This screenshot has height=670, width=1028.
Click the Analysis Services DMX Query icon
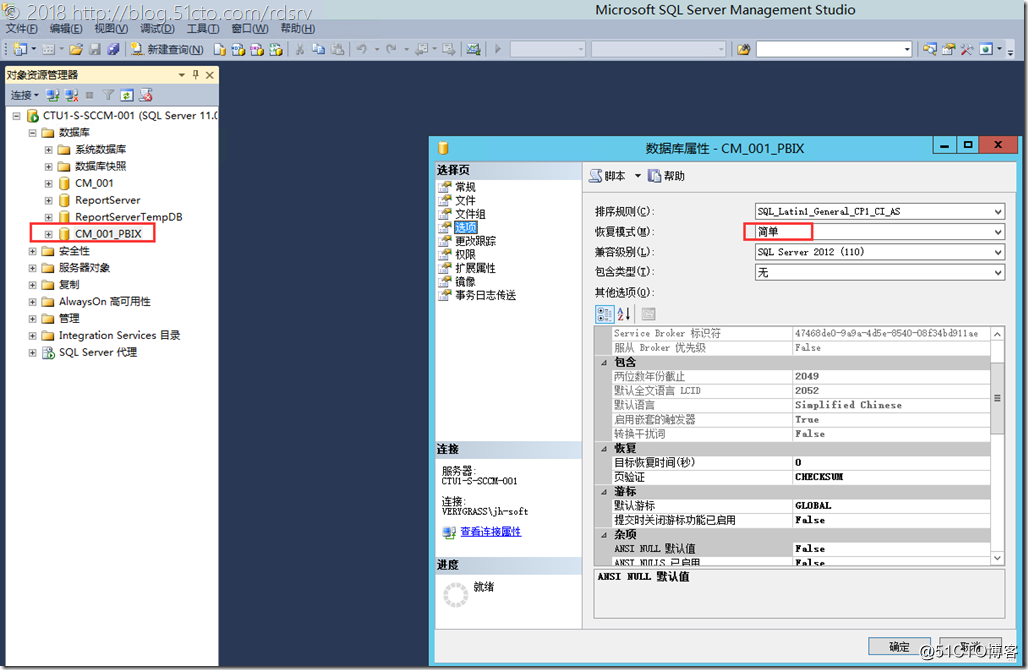point(257,49)
